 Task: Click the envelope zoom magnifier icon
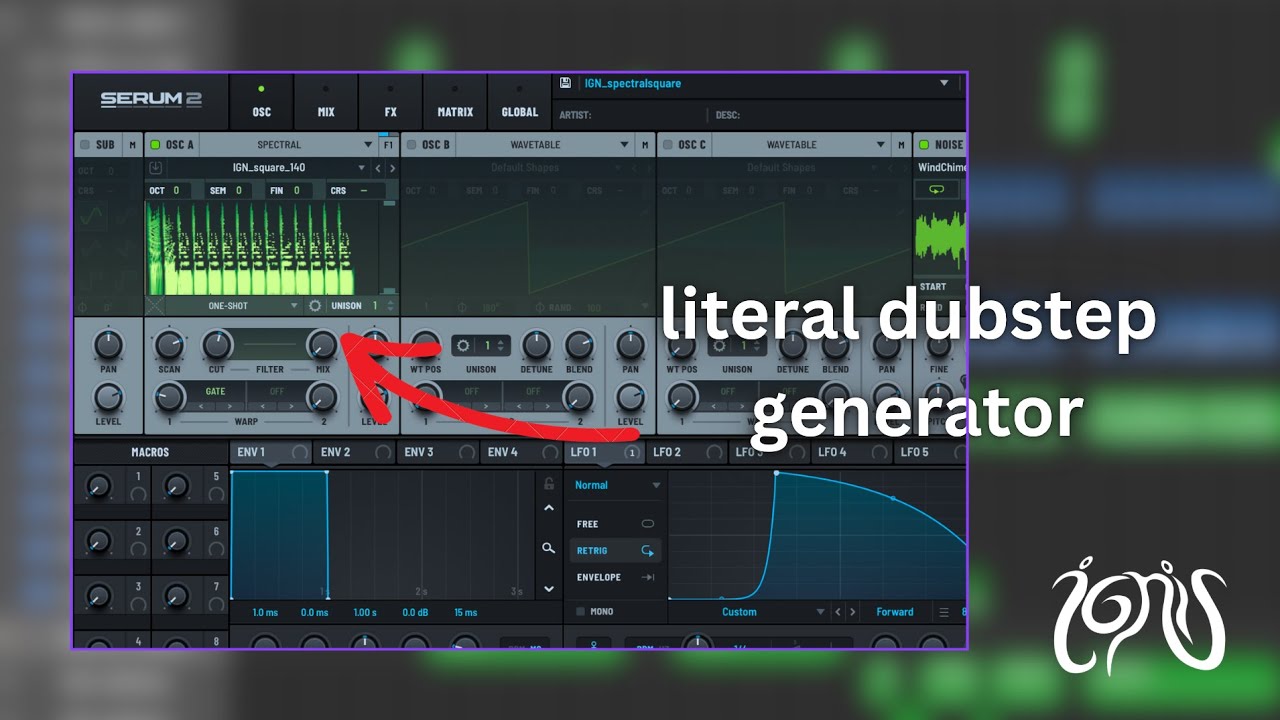pyautogui.click(x=548, y=548)
